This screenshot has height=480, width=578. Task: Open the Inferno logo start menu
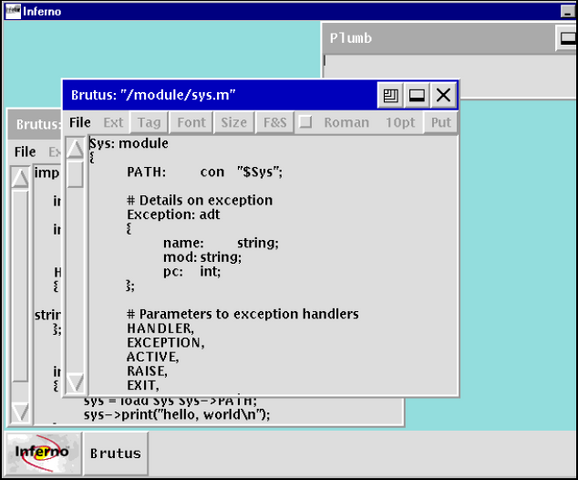click(43, 453)
